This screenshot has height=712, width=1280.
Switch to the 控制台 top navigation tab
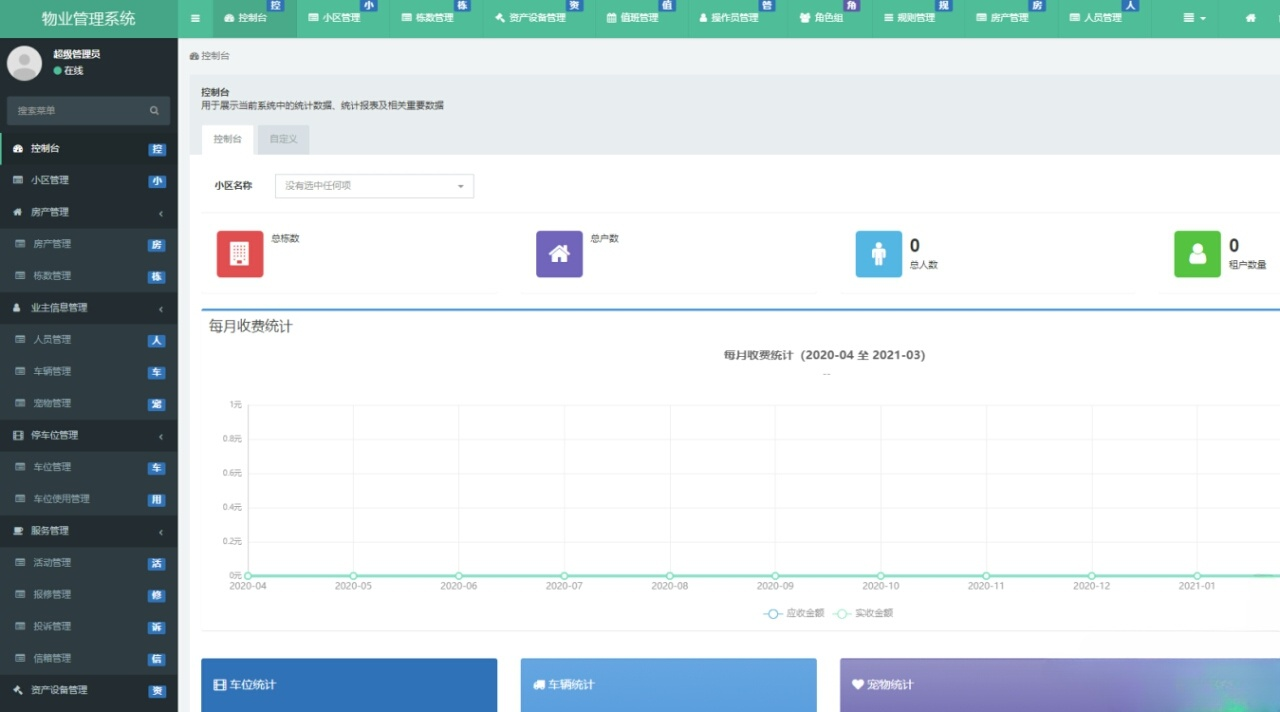(254, 18)
